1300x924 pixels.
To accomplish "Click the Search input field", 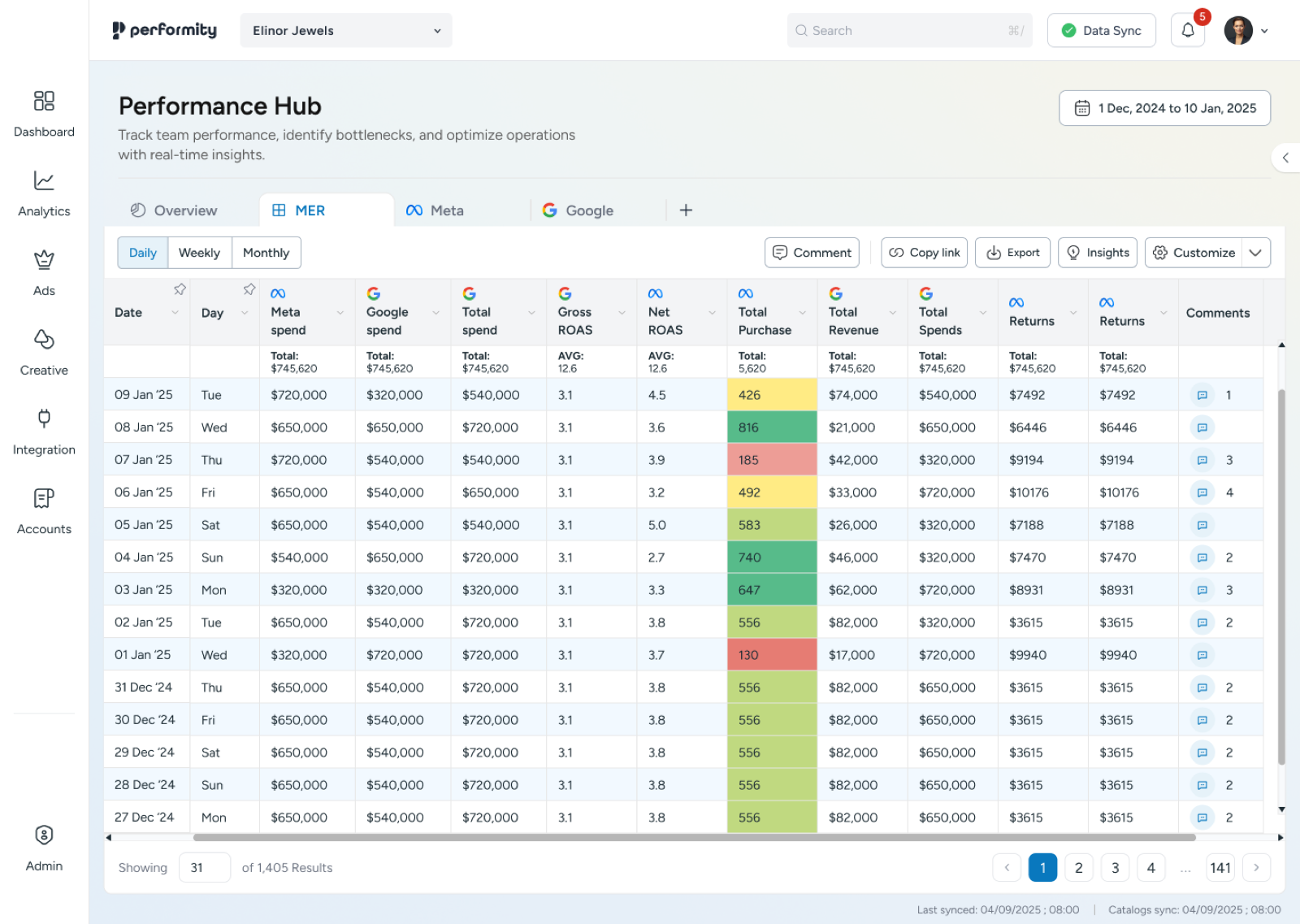I will 909,30.
